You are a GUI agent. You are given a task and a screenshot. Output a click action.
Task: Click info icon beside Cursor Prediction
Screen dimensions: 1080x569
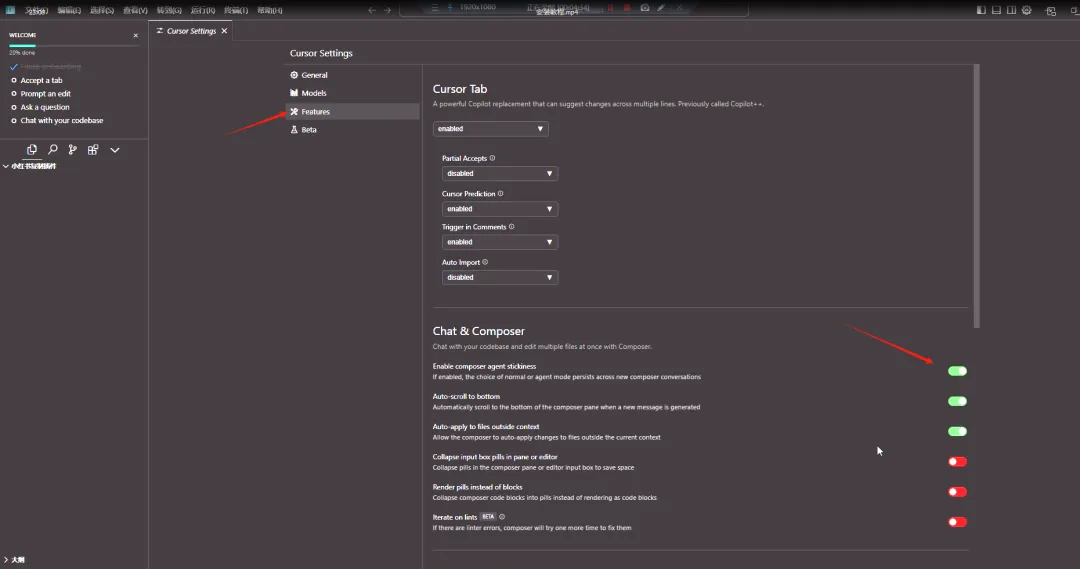point(501,194)
